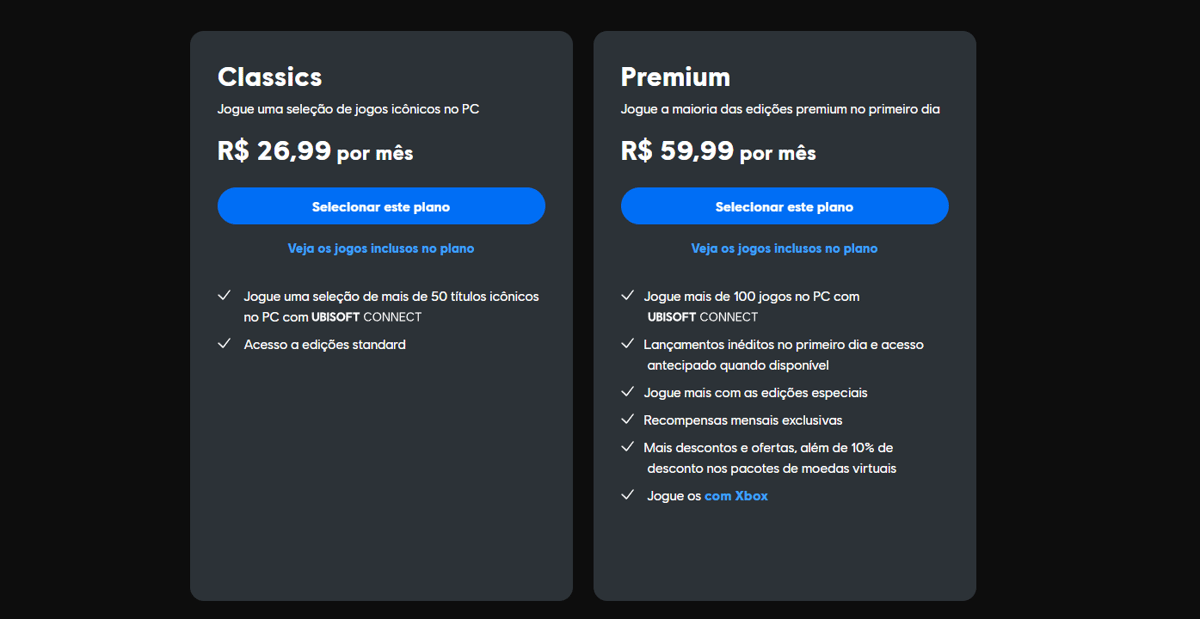This screenshot has height=619, width=1200.
Task: Click checkmark beside 'edições especiais' feature
Action: click(627, 392)
